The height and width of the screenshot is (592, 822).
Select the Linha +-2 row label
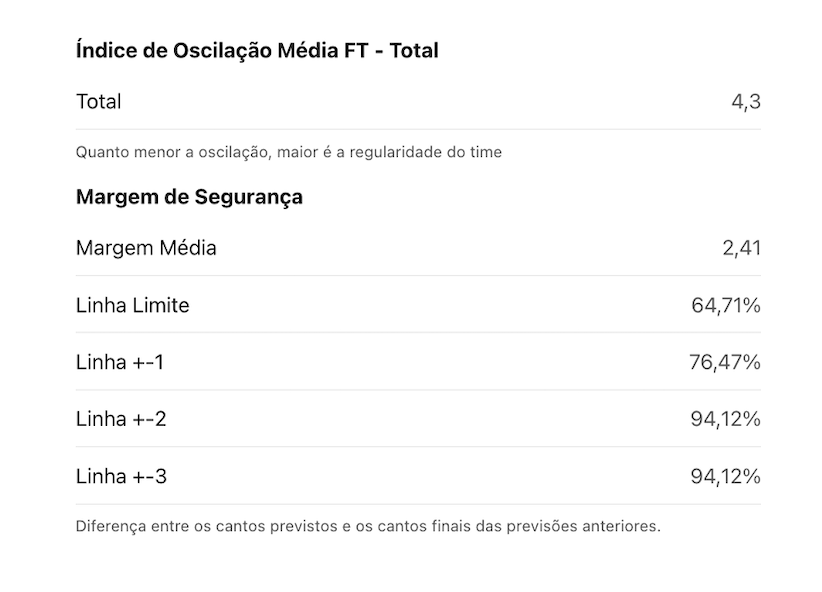point(121,419)
